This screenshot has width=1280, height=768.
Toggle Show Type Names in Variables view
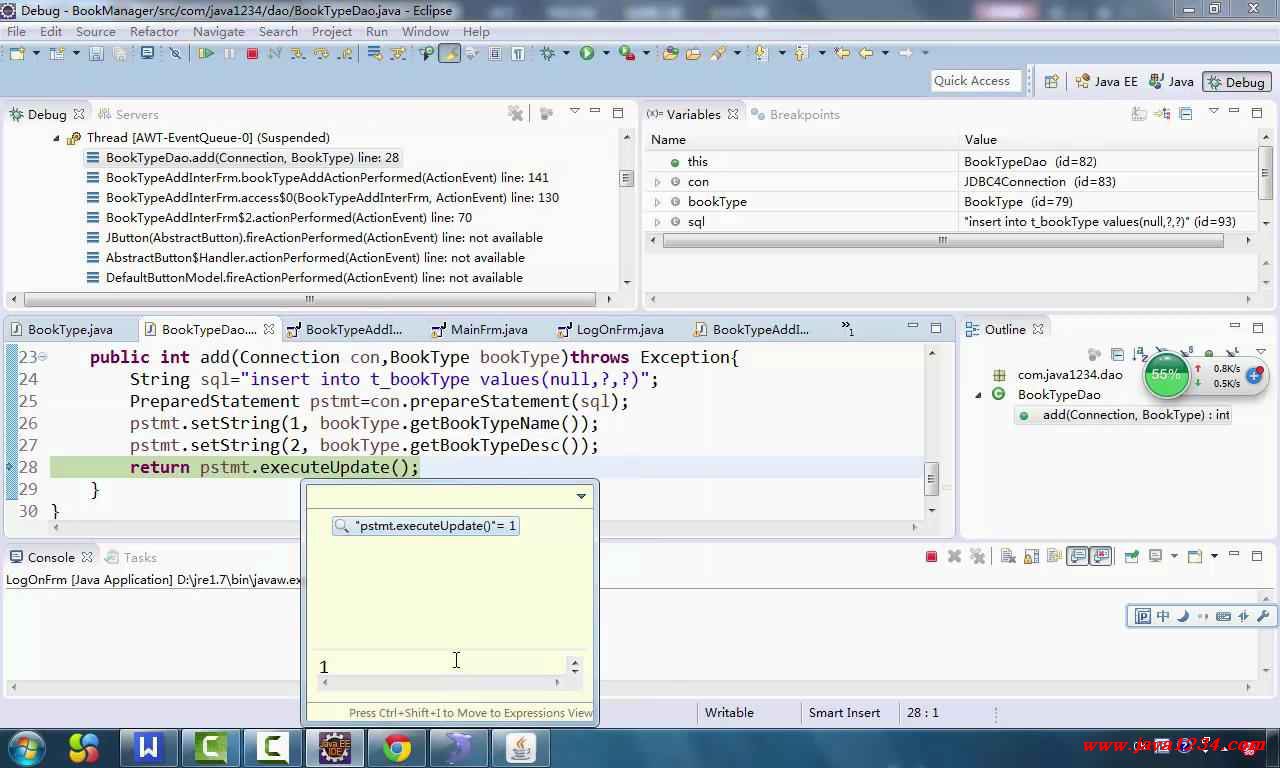pos(1139,114)
